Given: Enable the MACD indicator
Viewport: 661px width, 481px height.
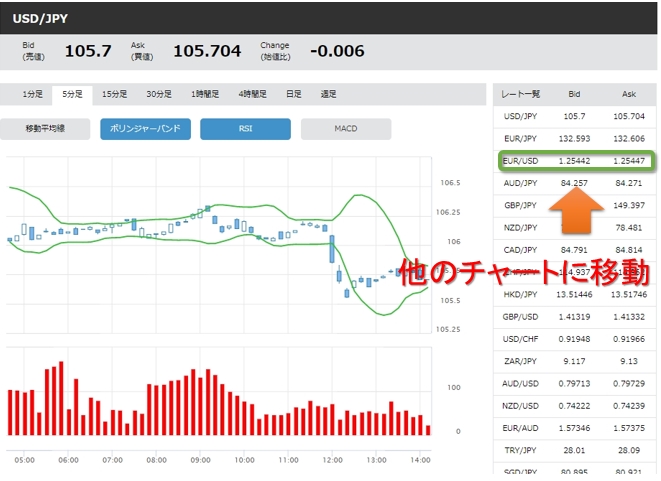Looking at the screenshot, I should tap(345, 129).
